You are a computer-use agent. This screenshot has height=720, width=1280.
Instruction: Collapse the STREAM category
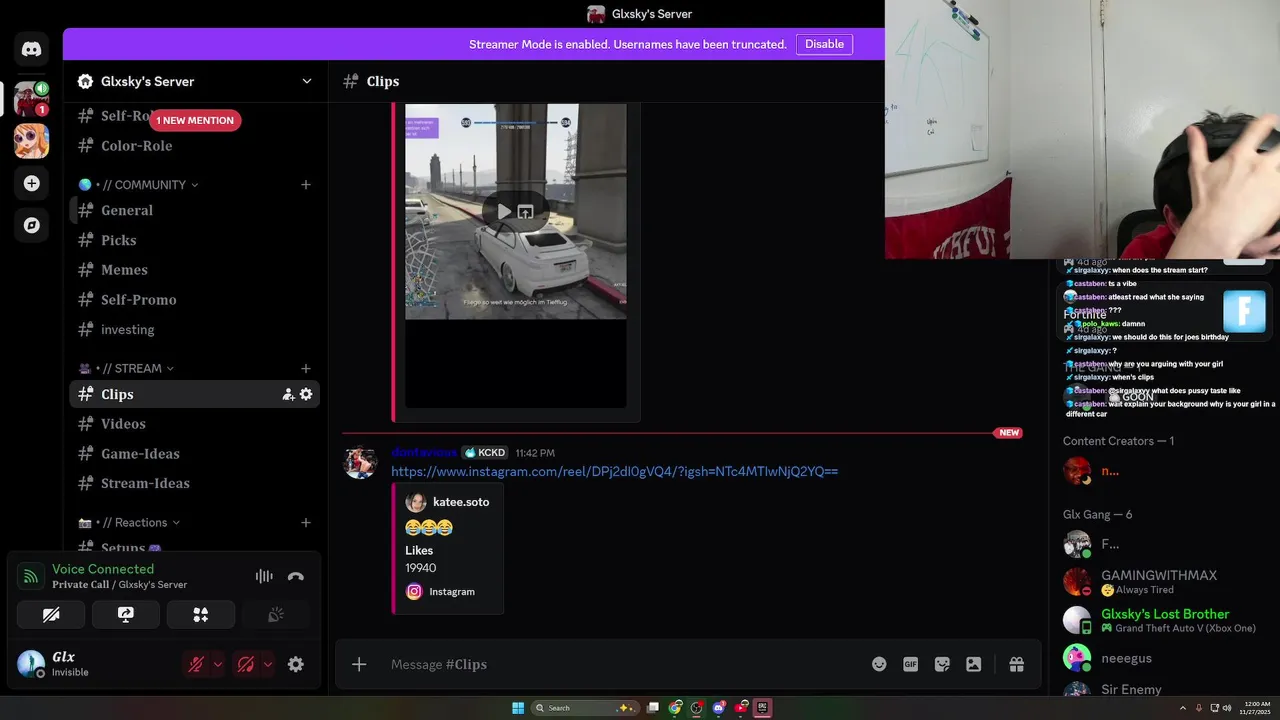click(x=127, y=368)
